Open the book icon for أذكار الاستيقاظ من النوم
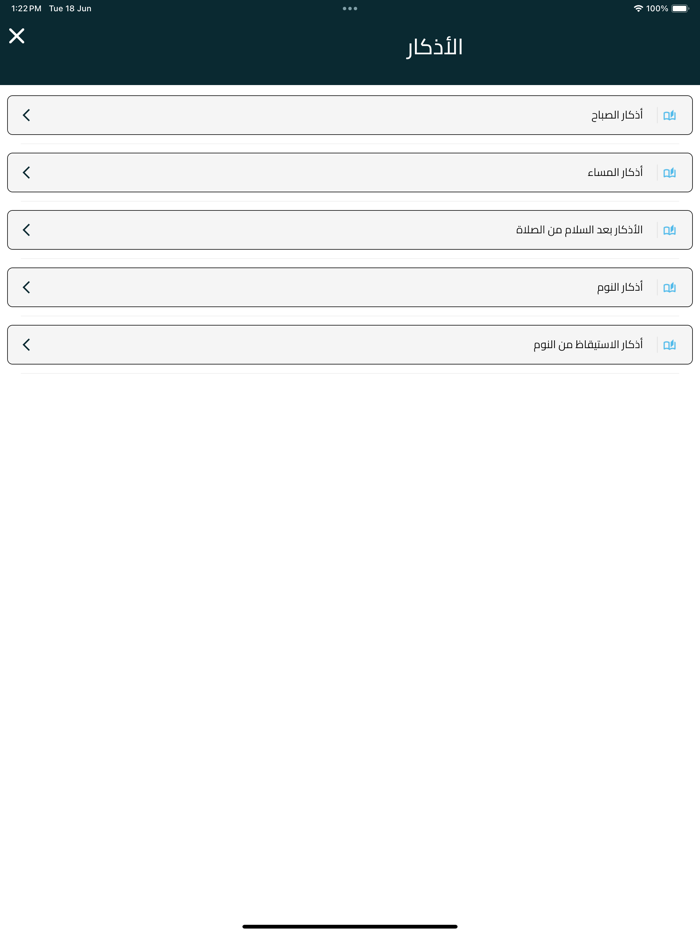The width and height of the screenshot is (700, 934). click(x=669, y=344)
